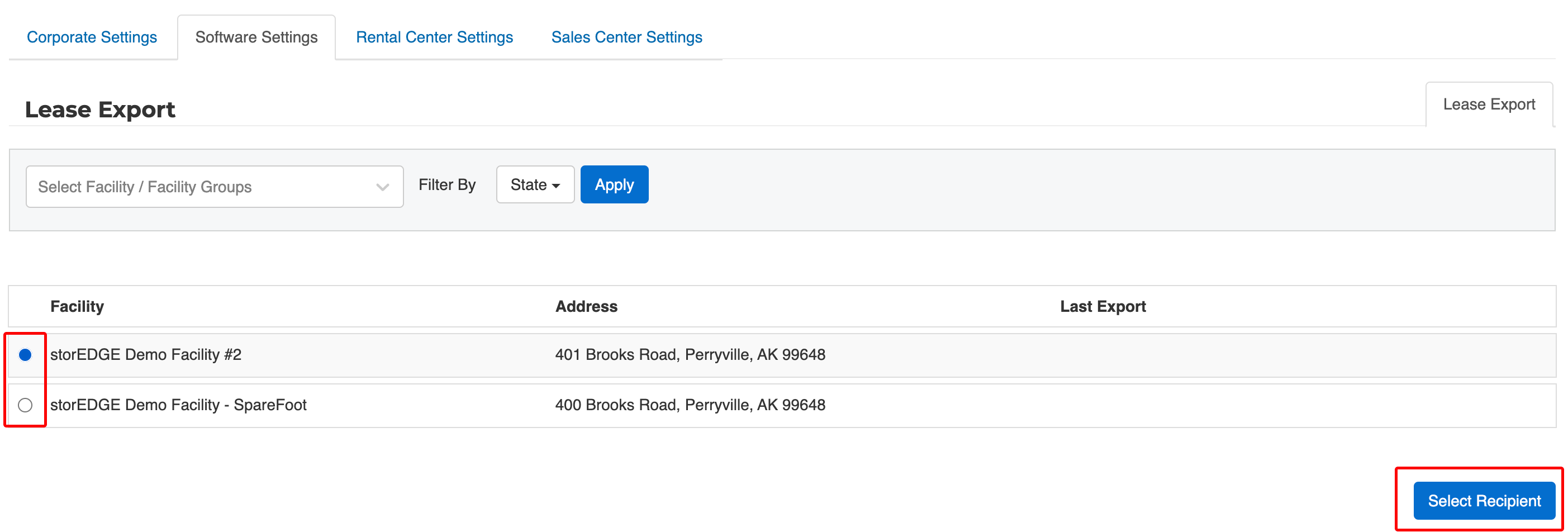Open the Corporate Settings tab

click(92, 37)
